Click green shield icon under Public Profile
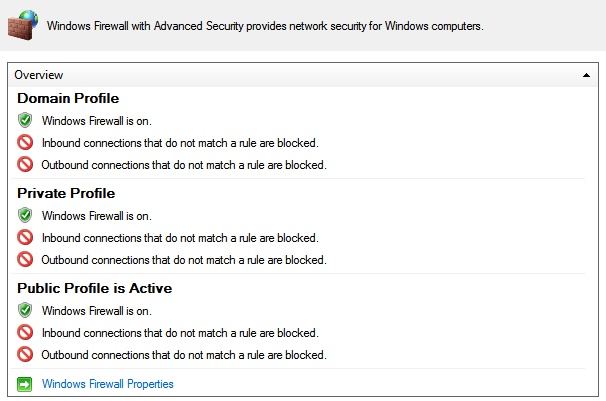The height and width of the screenshot is (401, 606). pos(25,310)
